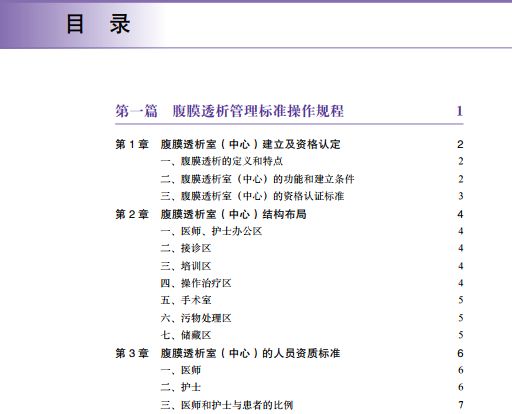
Task: Select 一、医师、护士办公区 entry
Action: [x=211, y=231]
